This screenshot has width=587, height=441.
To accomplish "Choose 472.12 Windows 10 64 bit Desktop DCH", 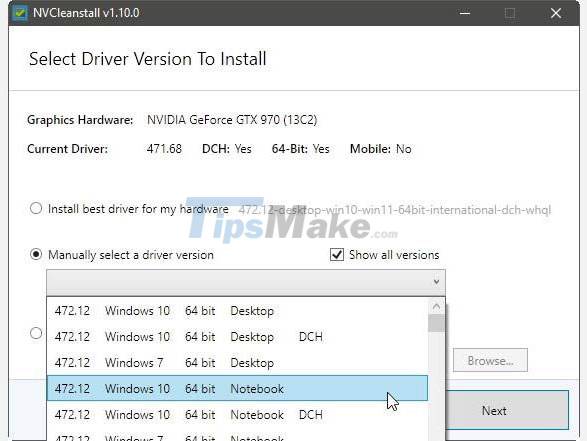I will pos(237,337).
